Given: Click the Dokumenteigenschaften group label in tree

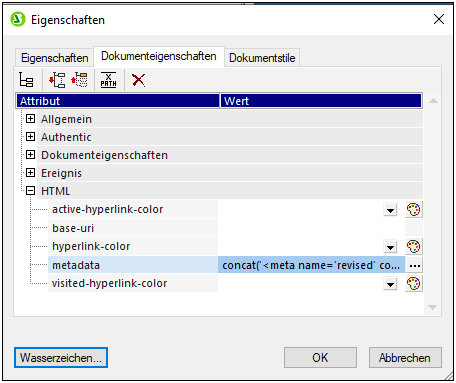Looking at the screenshot, I should point(104,155).
